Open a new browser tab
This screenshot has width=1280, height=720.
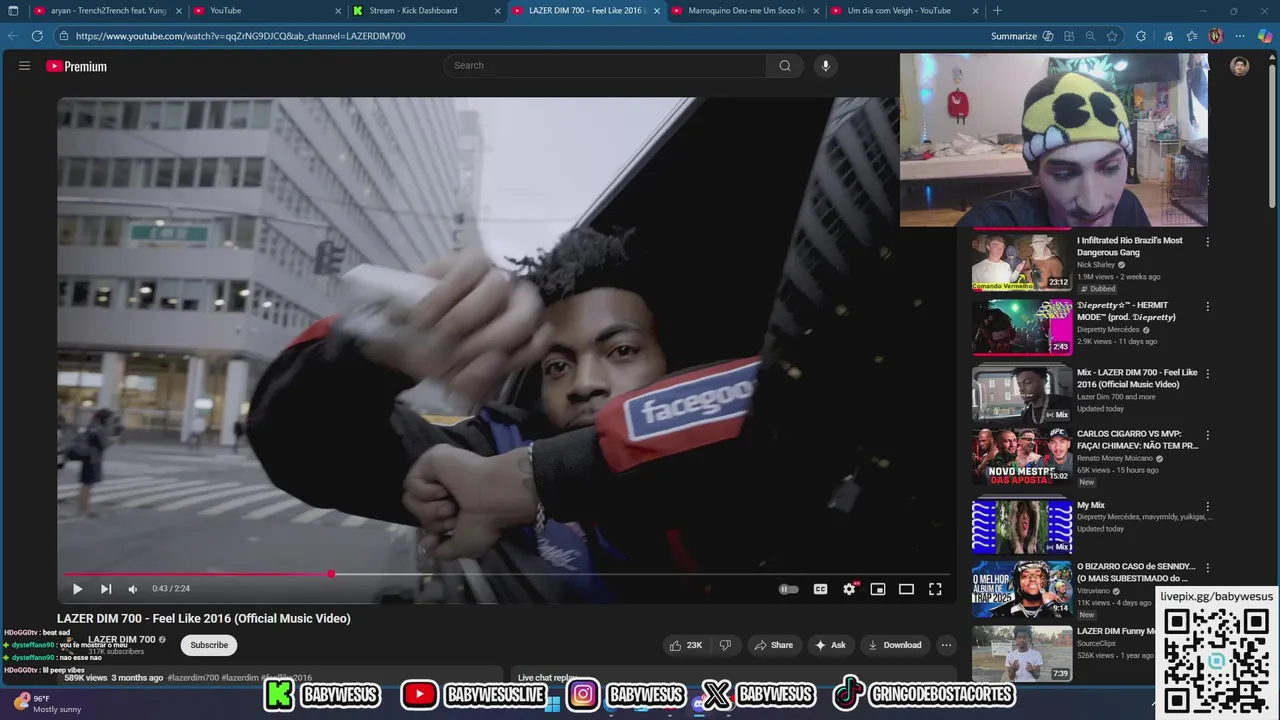point(997,11)
